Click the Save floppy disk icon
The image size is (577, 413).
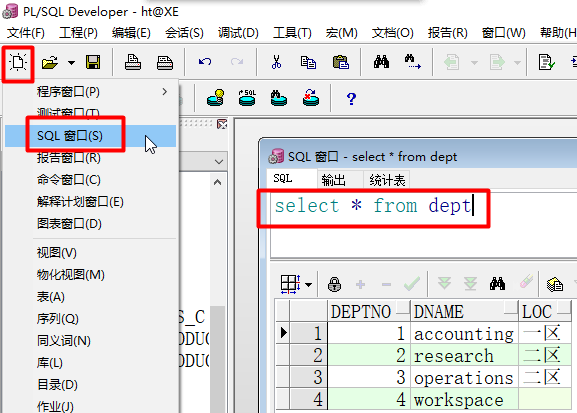pos(93,62)
